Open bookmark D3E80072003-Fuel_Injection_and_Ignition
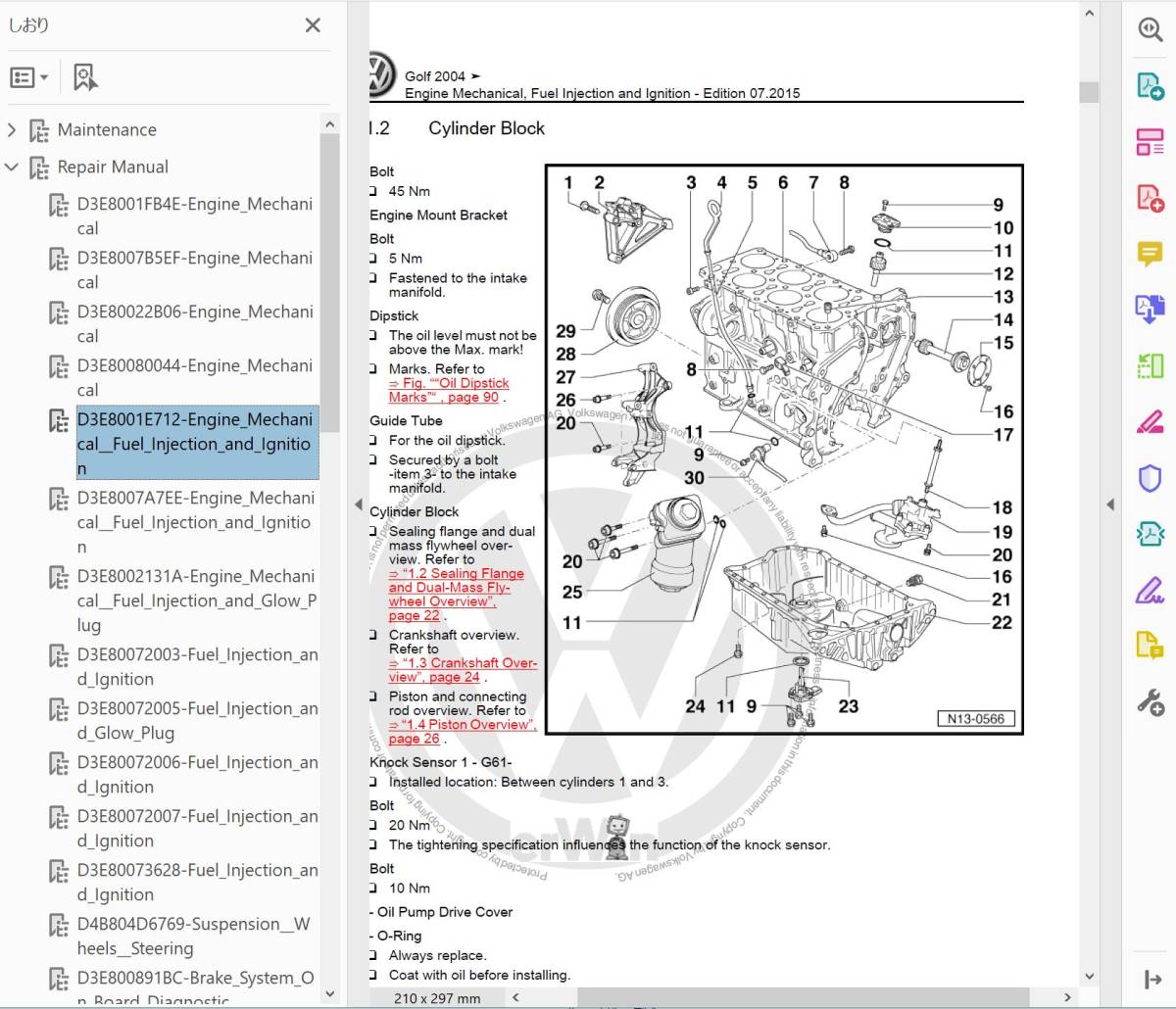Viewport: 1176px width, 1009px height. point(197,666)
